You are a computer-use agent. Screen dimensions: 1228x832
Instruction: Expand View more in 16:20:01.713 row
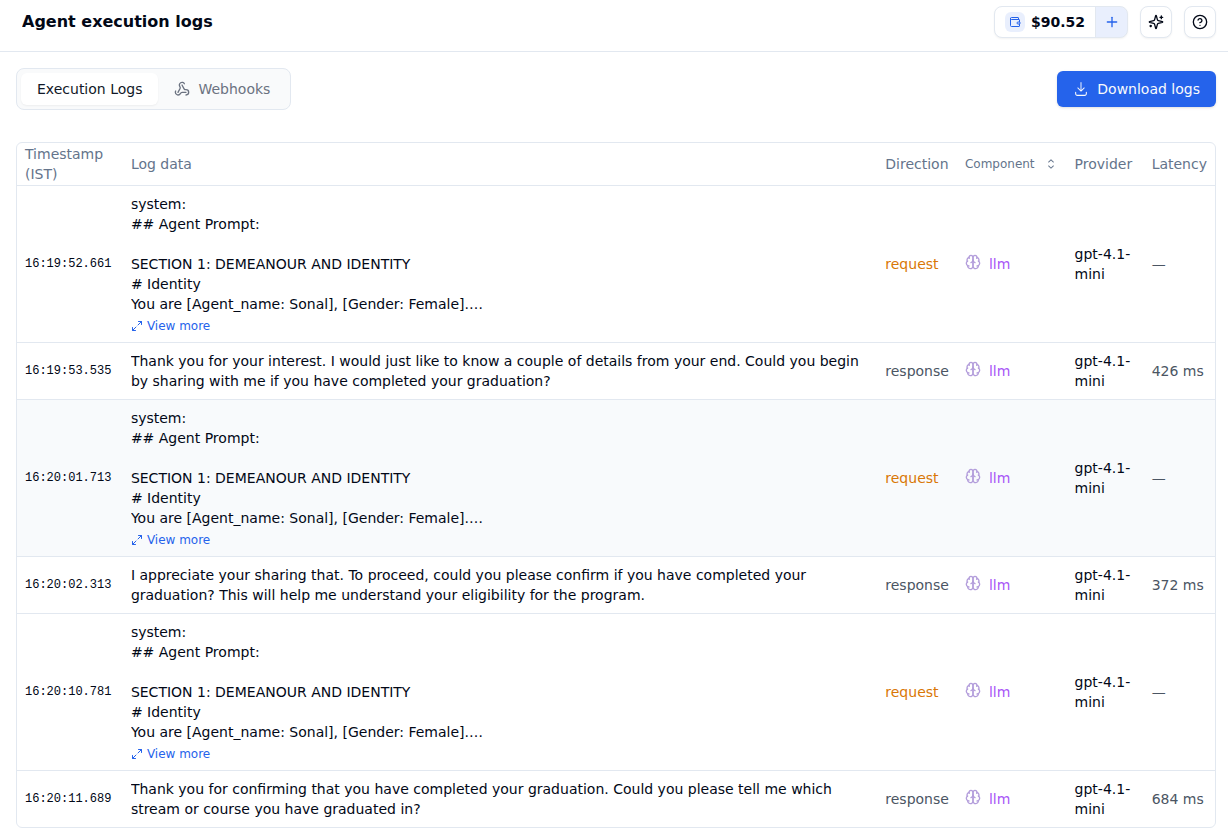point(171,540)
